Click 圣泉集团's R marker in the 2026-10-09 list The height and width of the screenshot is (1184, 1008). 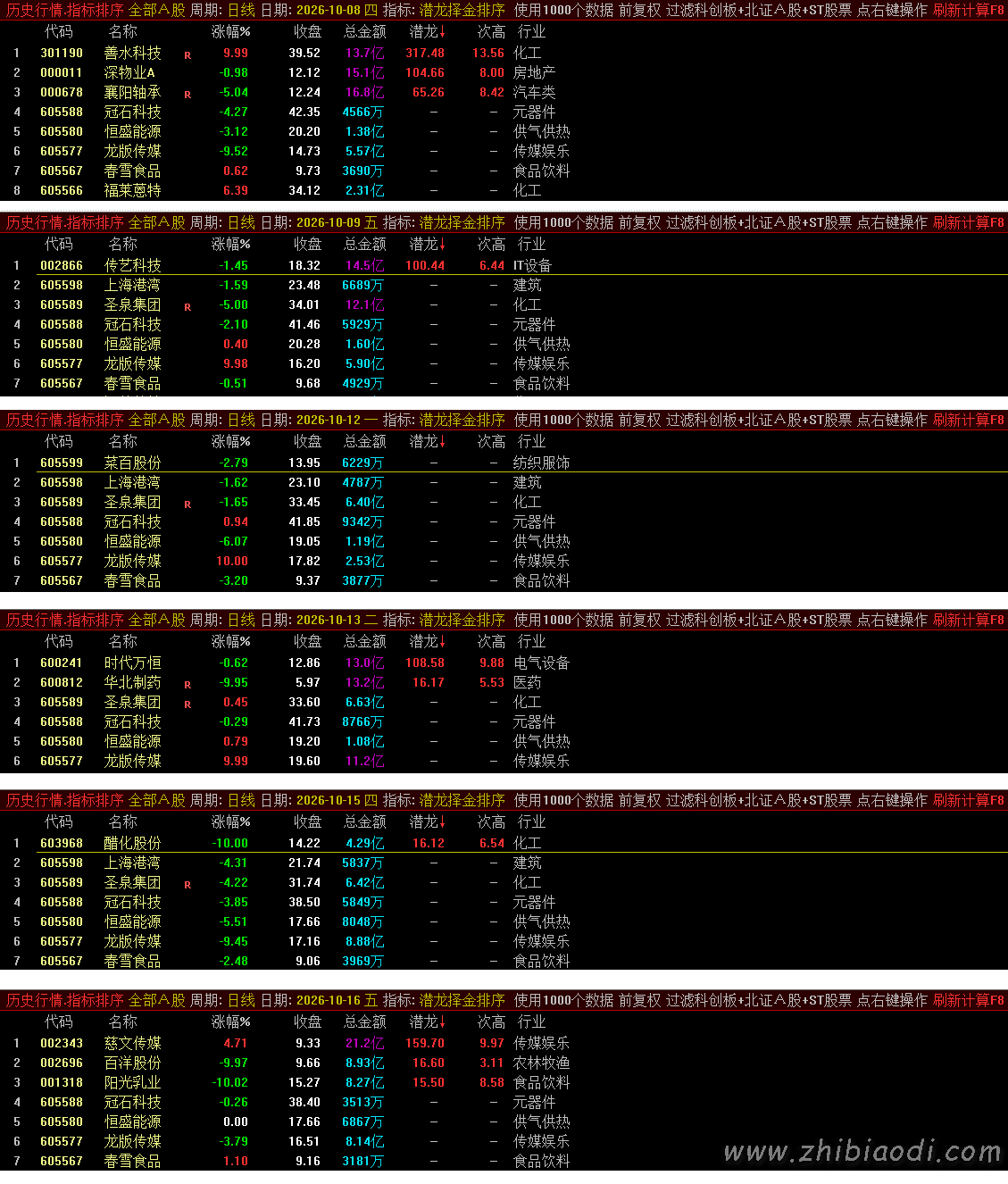pyautogui.click(x=187, y=307)
